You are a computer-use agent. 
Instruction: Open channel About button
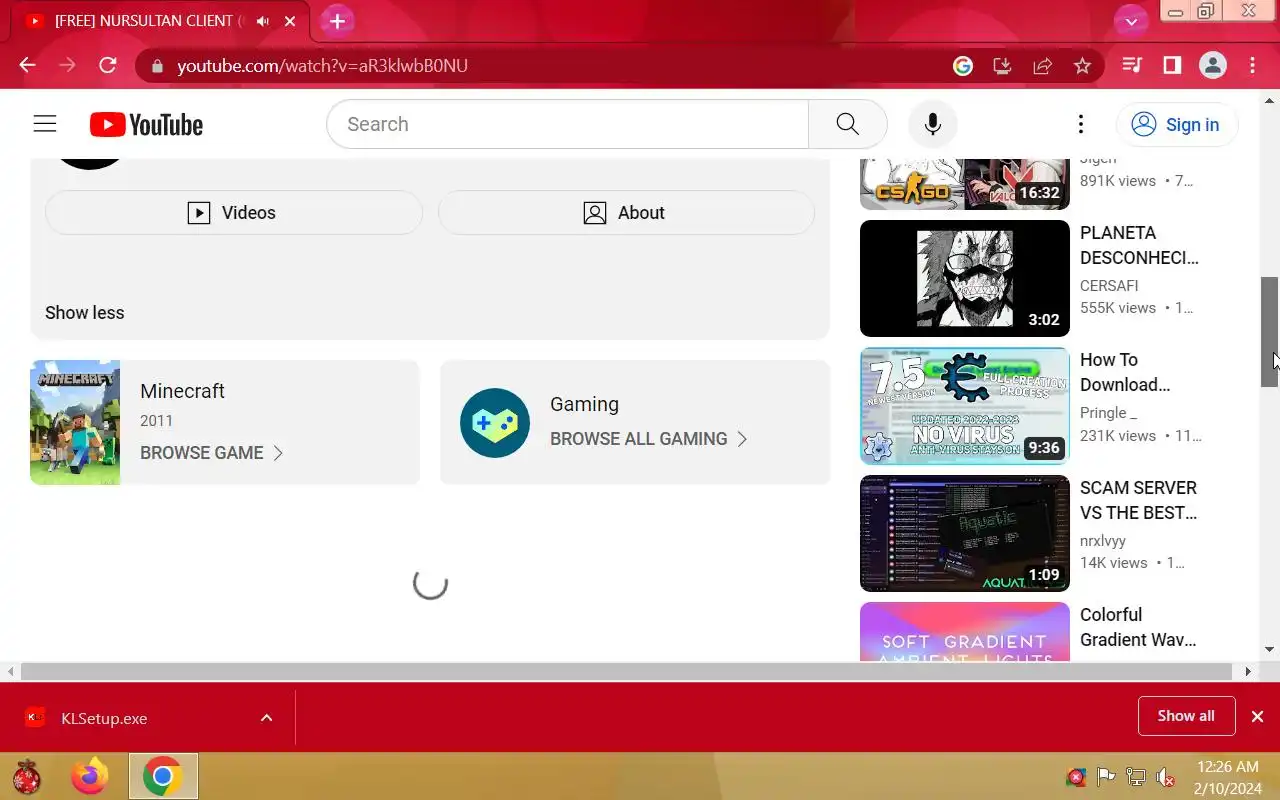626,212
